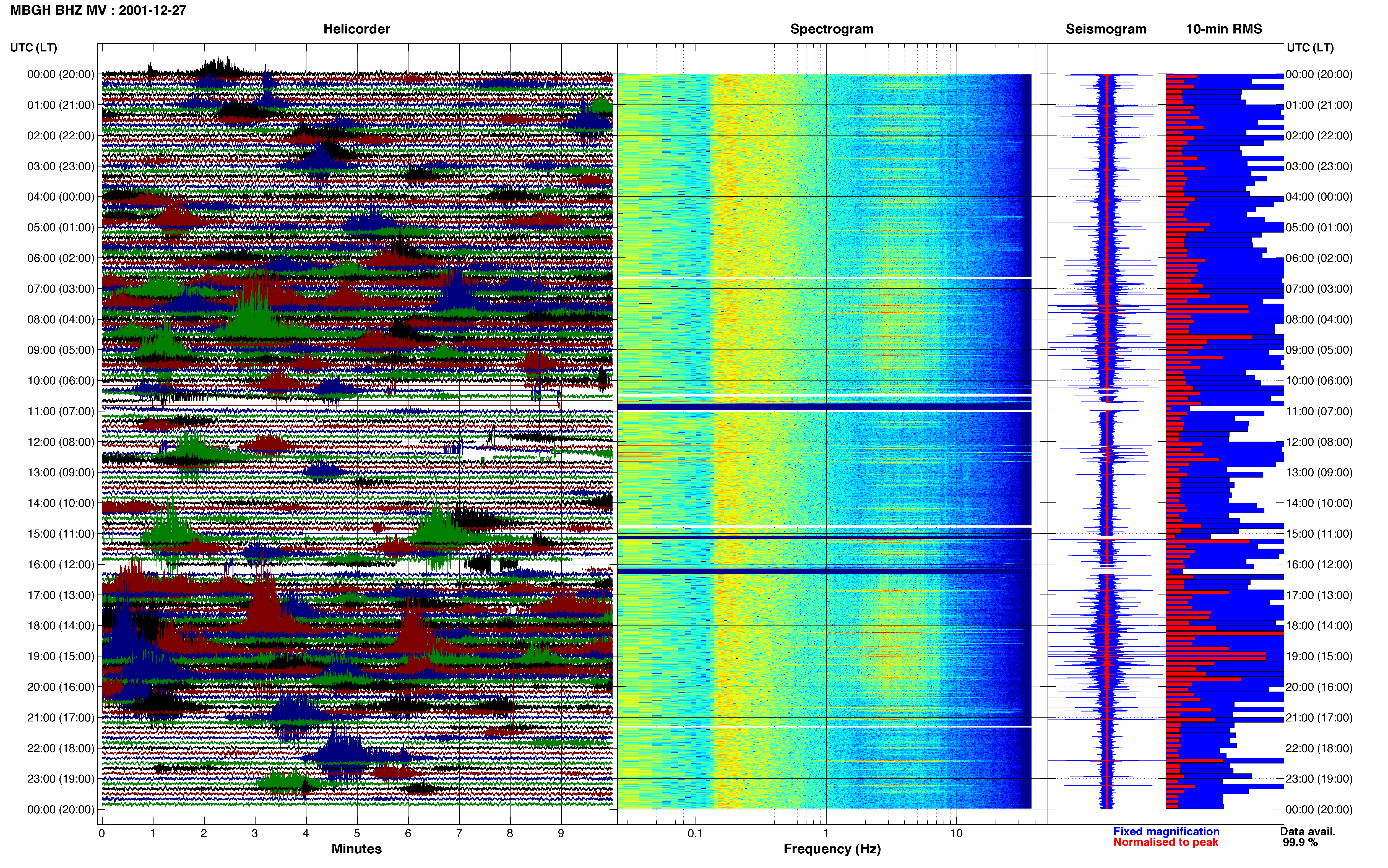Click '15:00 (11:00)' on the right time axis
This screenshot has height=868, width=1388.
coord(1319,534)
